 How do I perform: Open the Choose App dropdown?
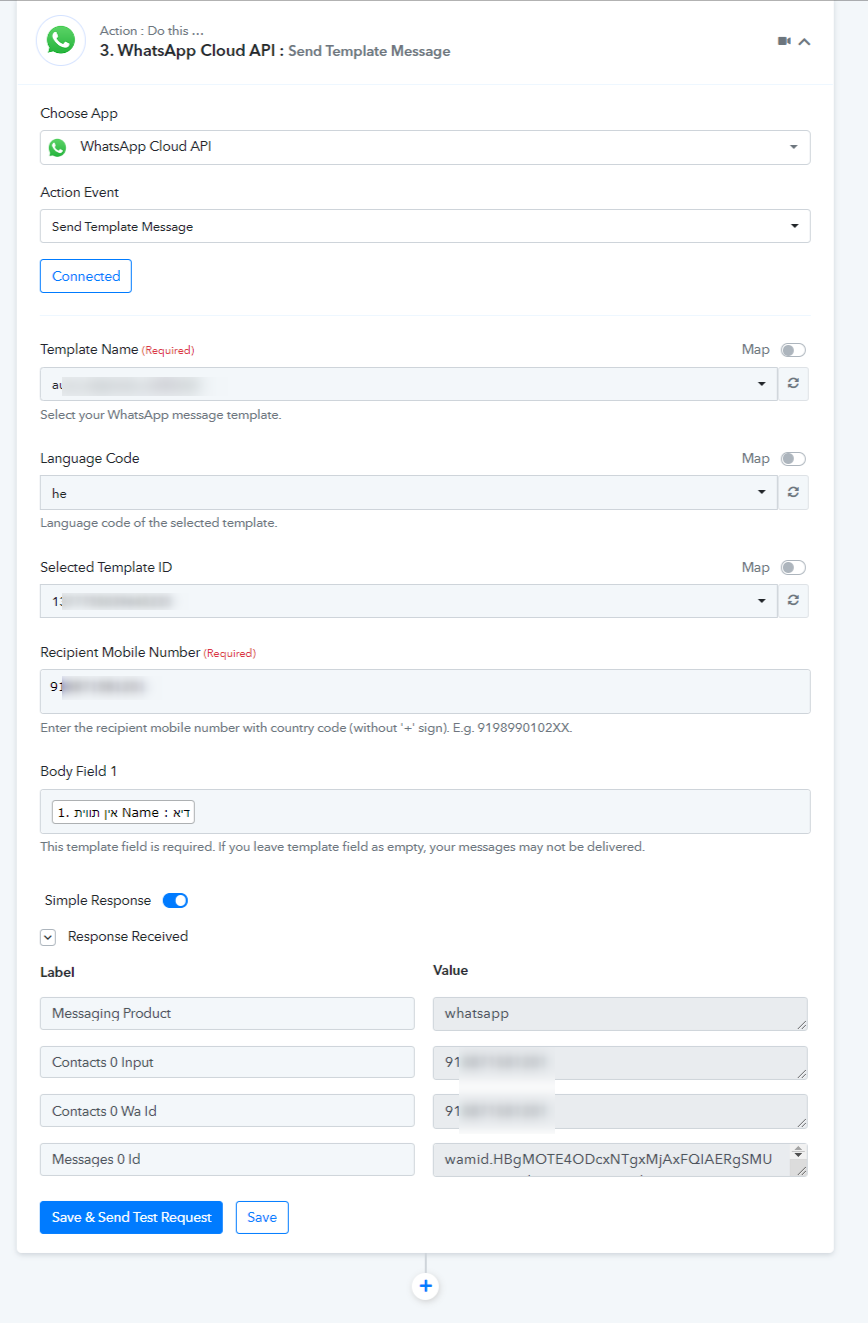point(425,147)
